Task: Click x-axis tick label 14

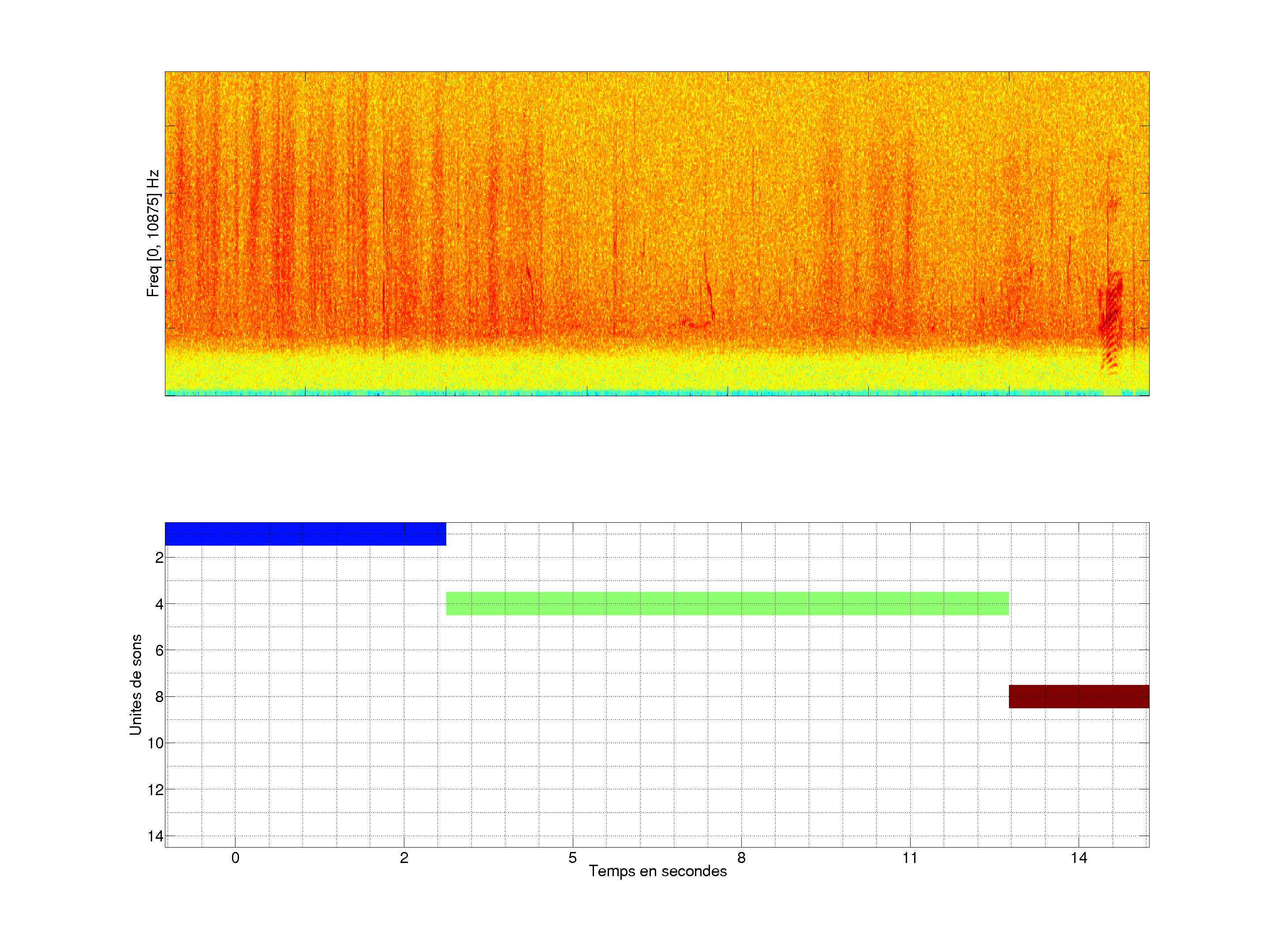Action: pyautogui.click(x=1078, y=858)
